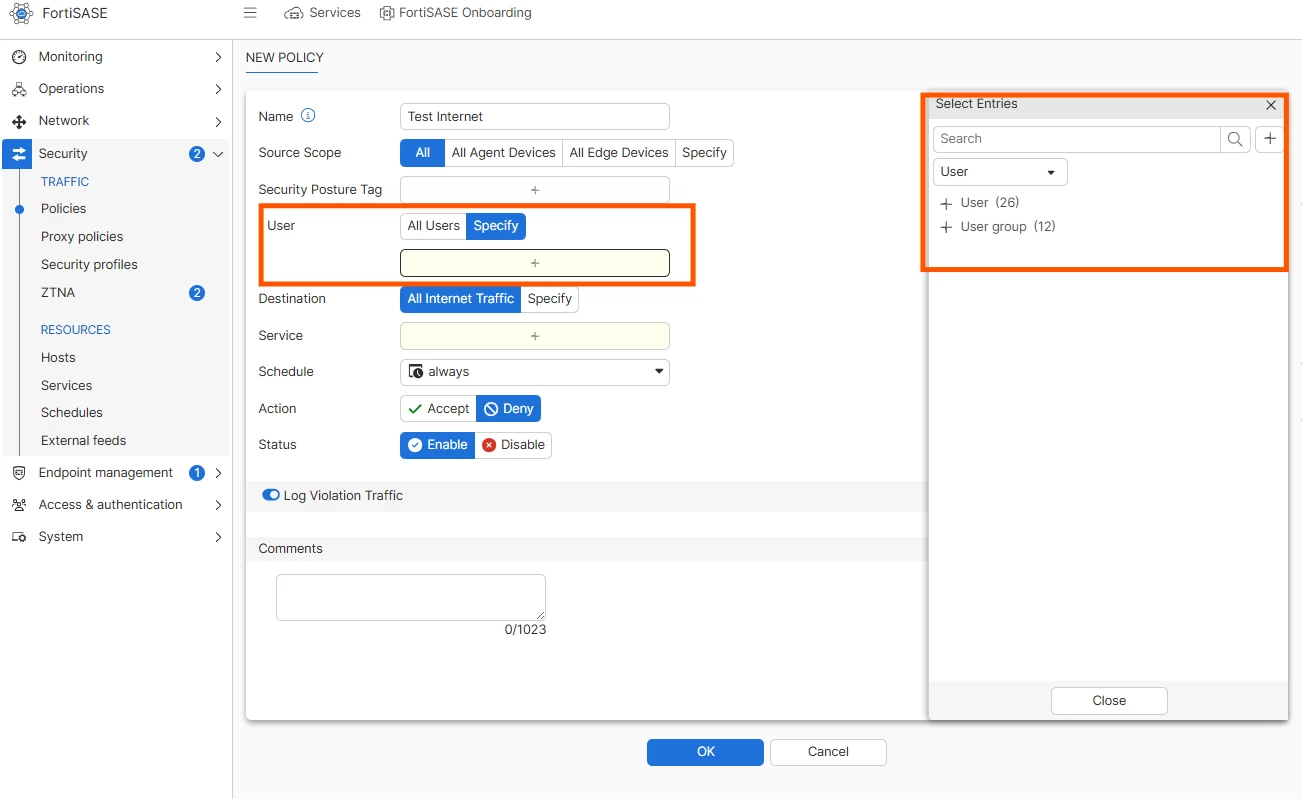Click the Monitoring gauge icon
This screenshot has width=1302, height=799.
pos(19,57)
